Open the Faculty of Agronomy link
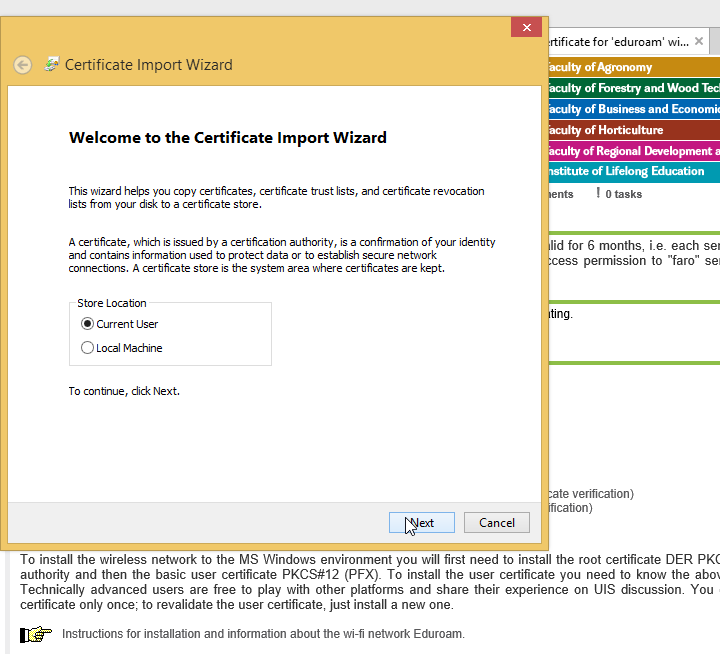Viewport: 720px width, 654px height. click(x=634, y=67)
